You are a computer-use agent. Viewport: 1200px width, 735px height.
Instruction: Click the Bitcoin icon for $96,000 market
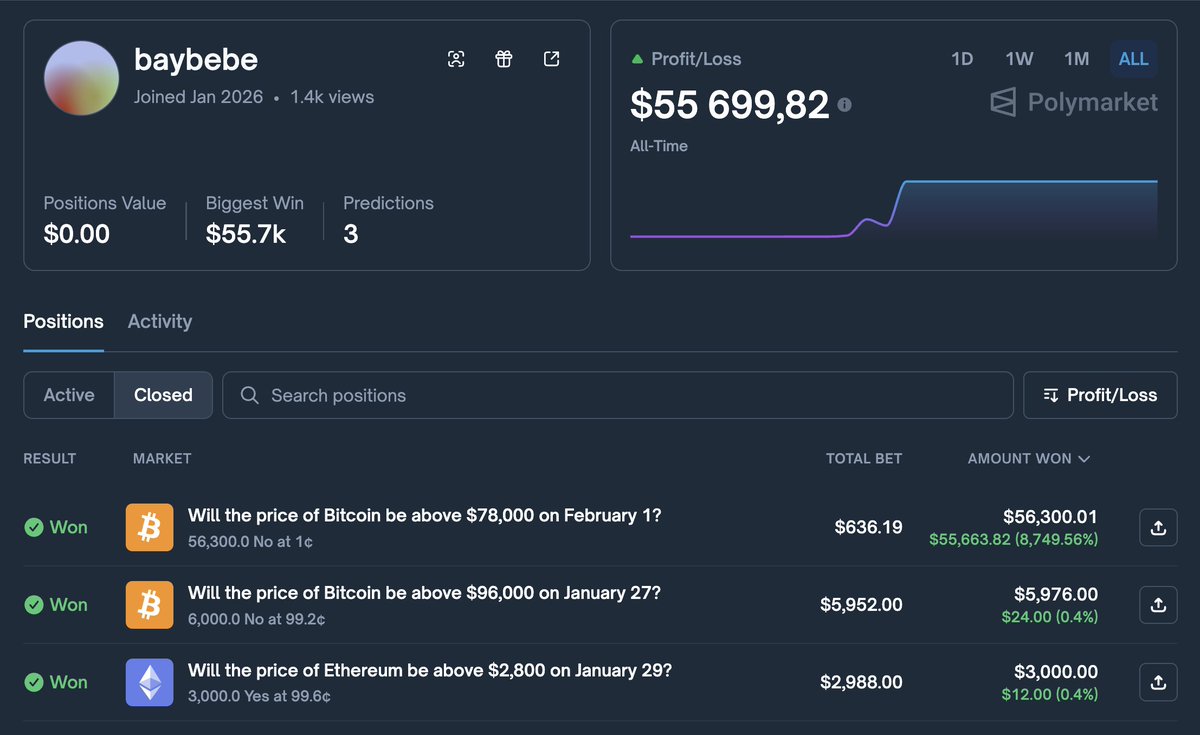click(x=150, y=605)
